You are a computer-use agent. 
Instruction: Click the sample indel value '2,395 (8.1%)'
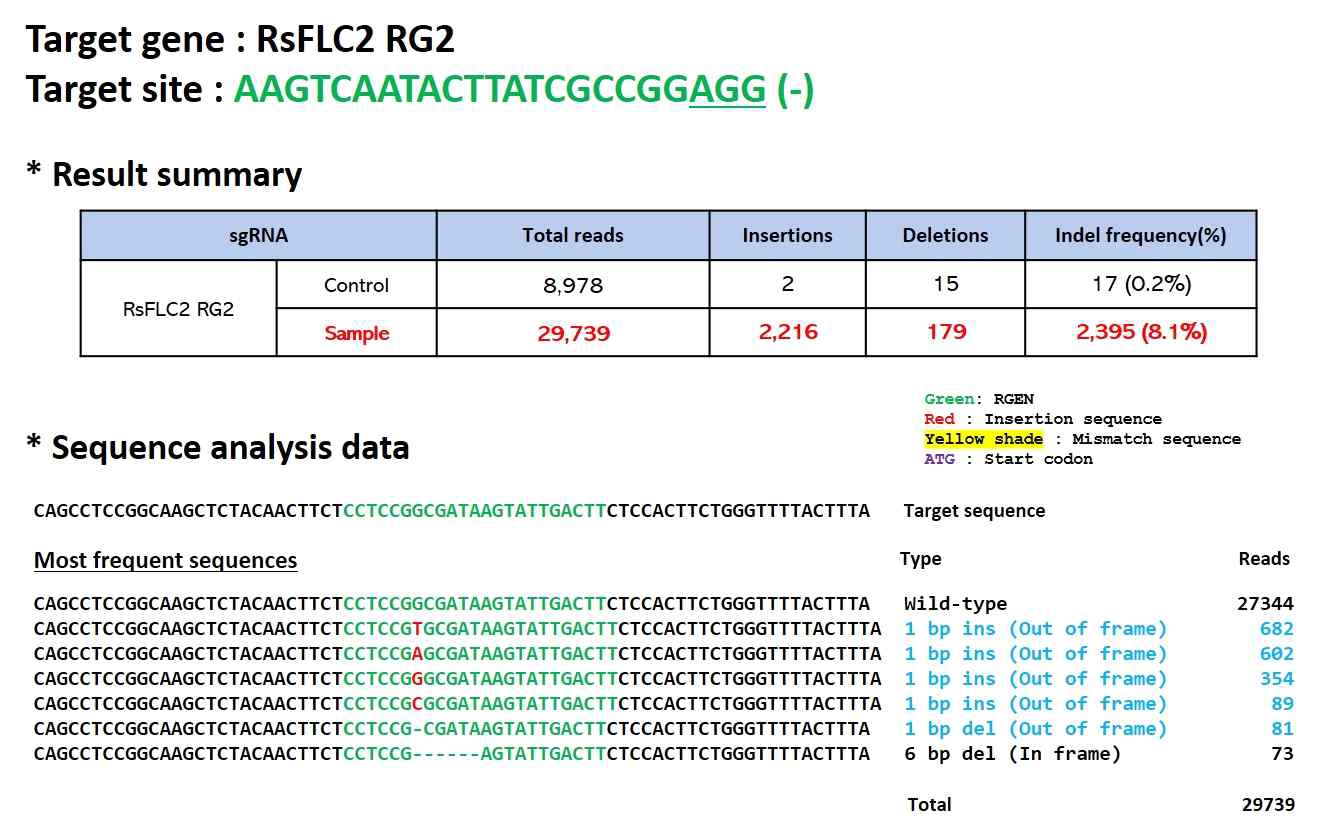1141,332
